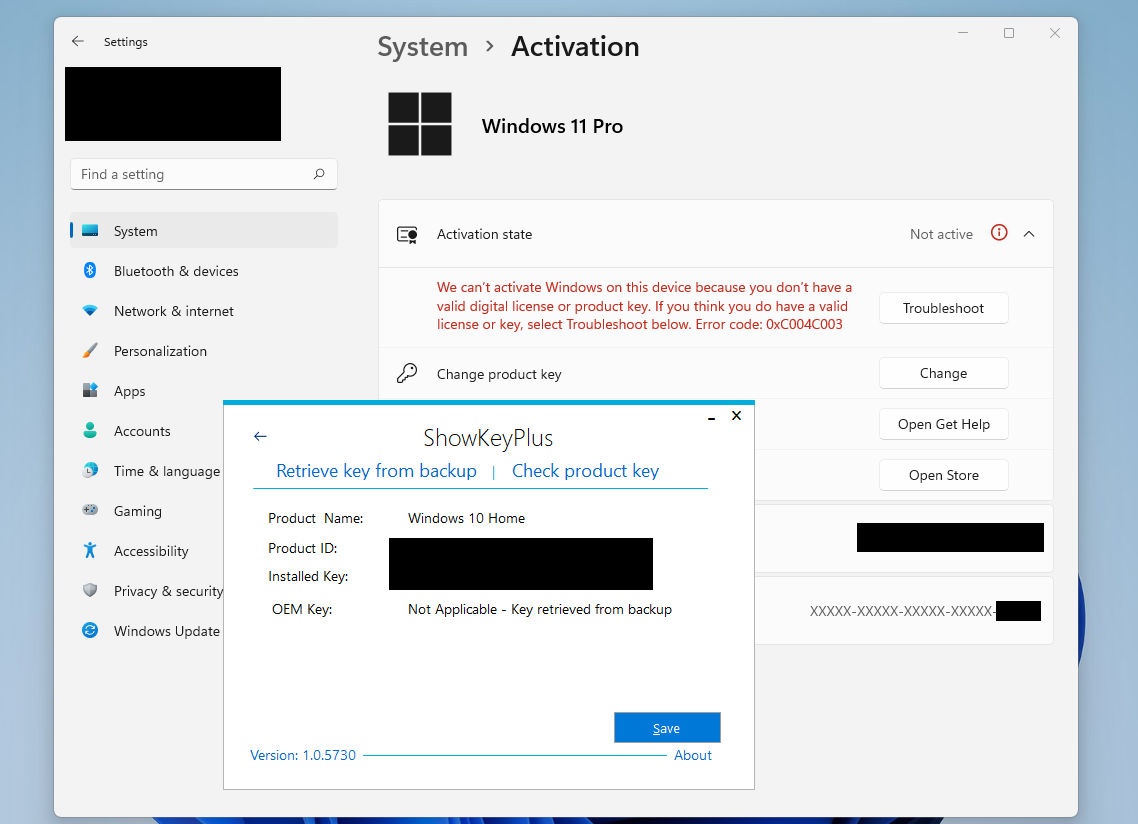The width and height of the screenshot is (1138, 824).
Task: Open Bluetooth & devices settings
Action: pyautogui.click(x=204, y=271)
